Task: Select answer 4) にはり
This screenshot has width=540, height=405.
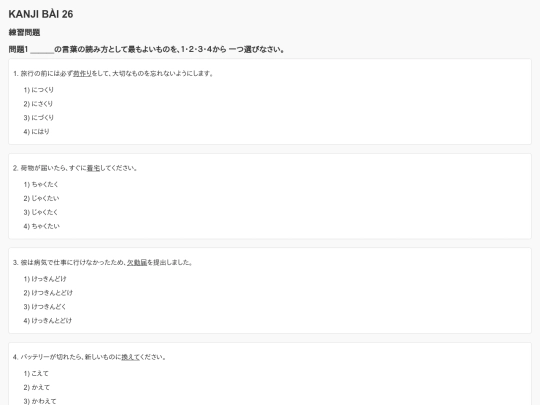Action: point(37,132)
